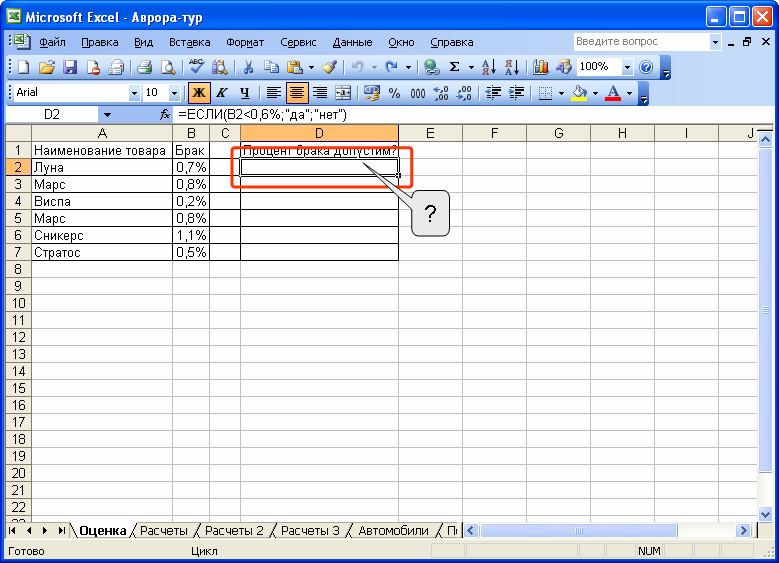Toggle Center alignment
779x563 pixels.
pos(297,93)
